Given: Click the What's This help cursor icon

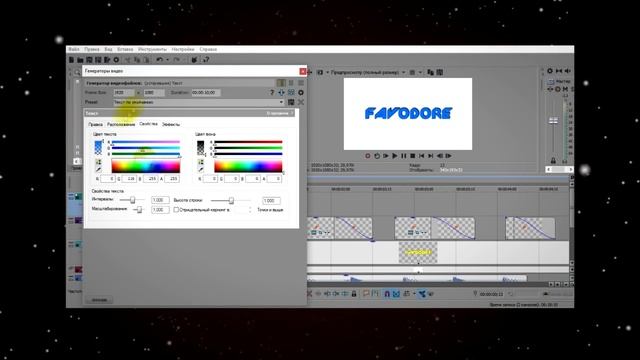Looking at the screenshot, I should pos(206,60).
